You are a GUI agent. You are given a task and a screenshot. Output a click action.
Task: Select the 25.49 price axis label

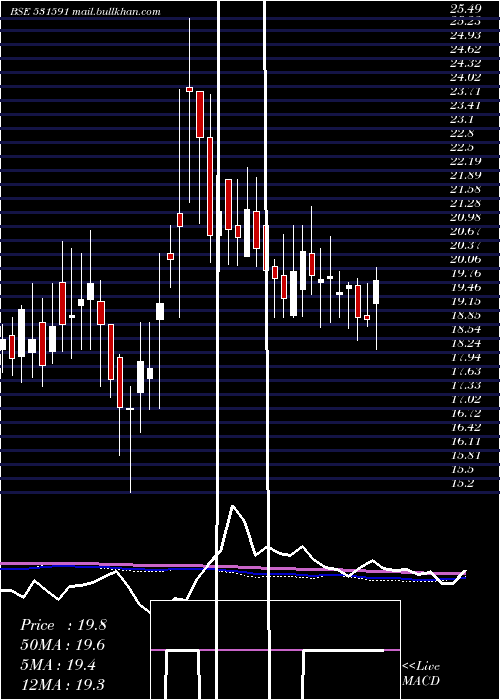466,8
